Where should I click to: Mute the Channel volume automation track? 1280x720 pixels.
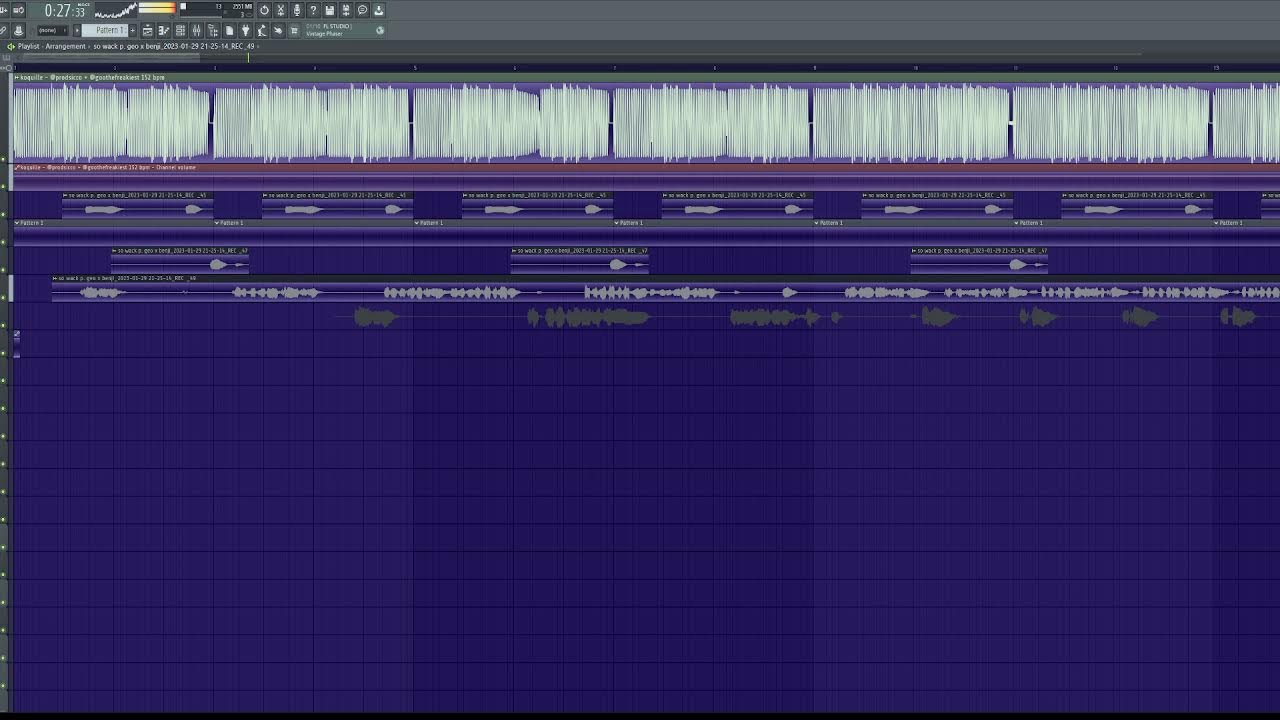tap(4, 186)
